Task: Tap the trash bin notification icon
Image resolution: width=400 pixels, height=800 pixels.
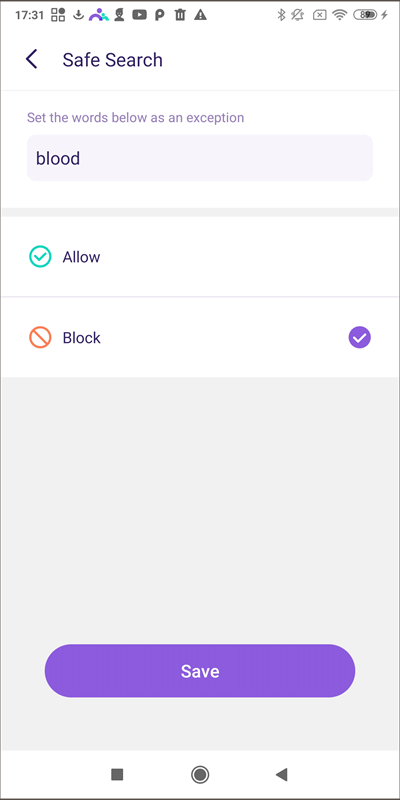Action: [180, 15]
